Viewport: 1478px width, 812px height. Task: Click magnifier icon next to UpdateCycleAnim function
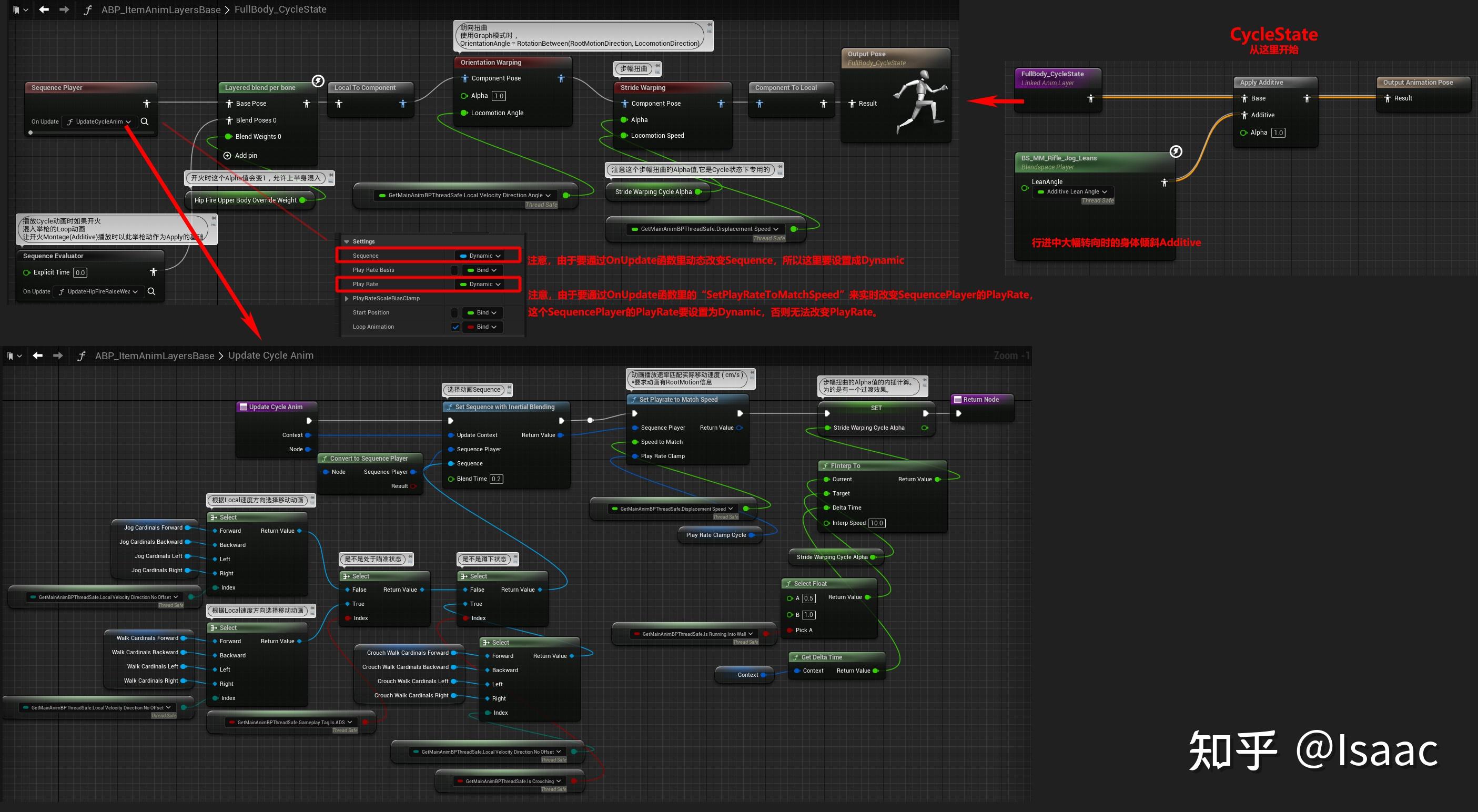145,121
